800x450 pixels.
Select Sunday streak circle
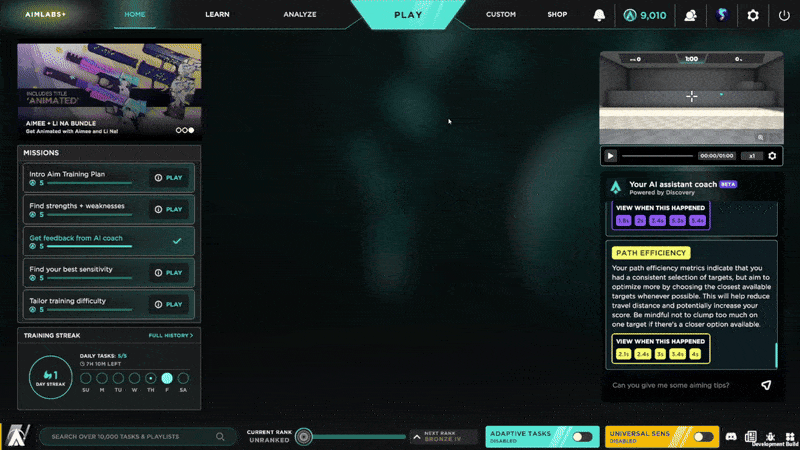click(x=86, y=378)
